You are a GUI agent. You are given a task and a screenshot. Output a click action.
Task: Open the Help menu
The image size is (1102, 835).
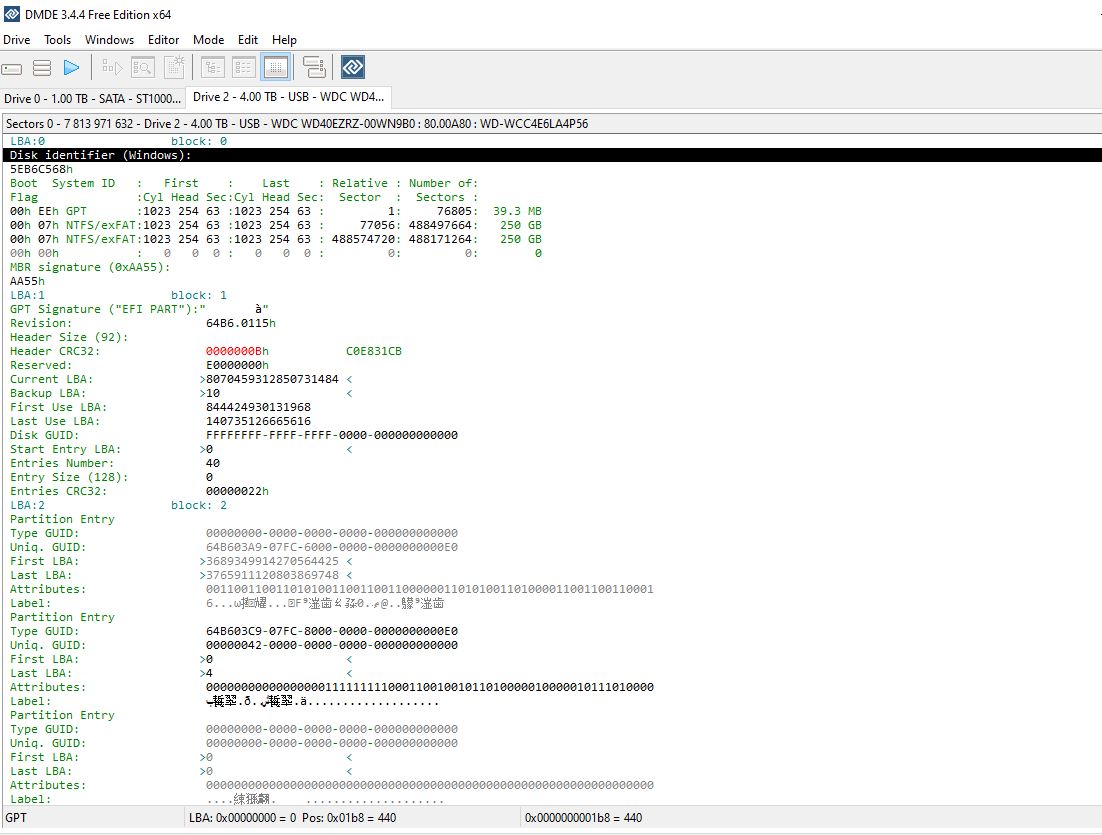(x=285, y=40)
